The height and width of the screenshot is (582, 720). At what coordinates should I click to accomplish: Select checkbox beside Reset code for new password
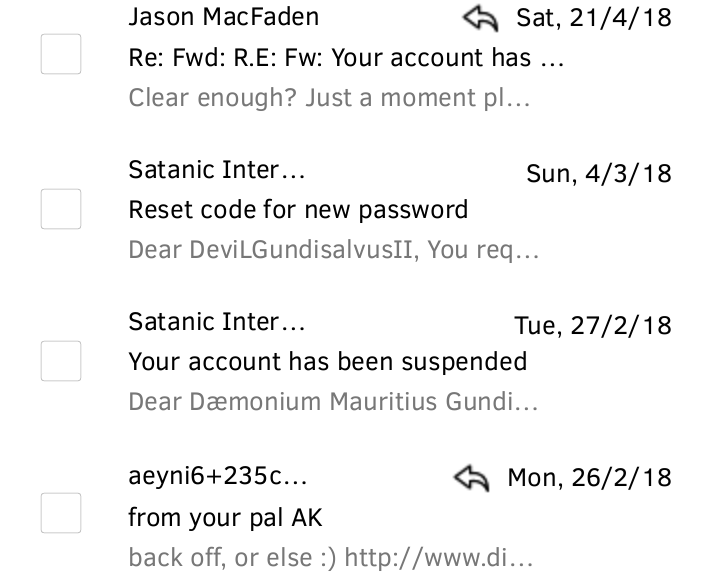(61, 209)
